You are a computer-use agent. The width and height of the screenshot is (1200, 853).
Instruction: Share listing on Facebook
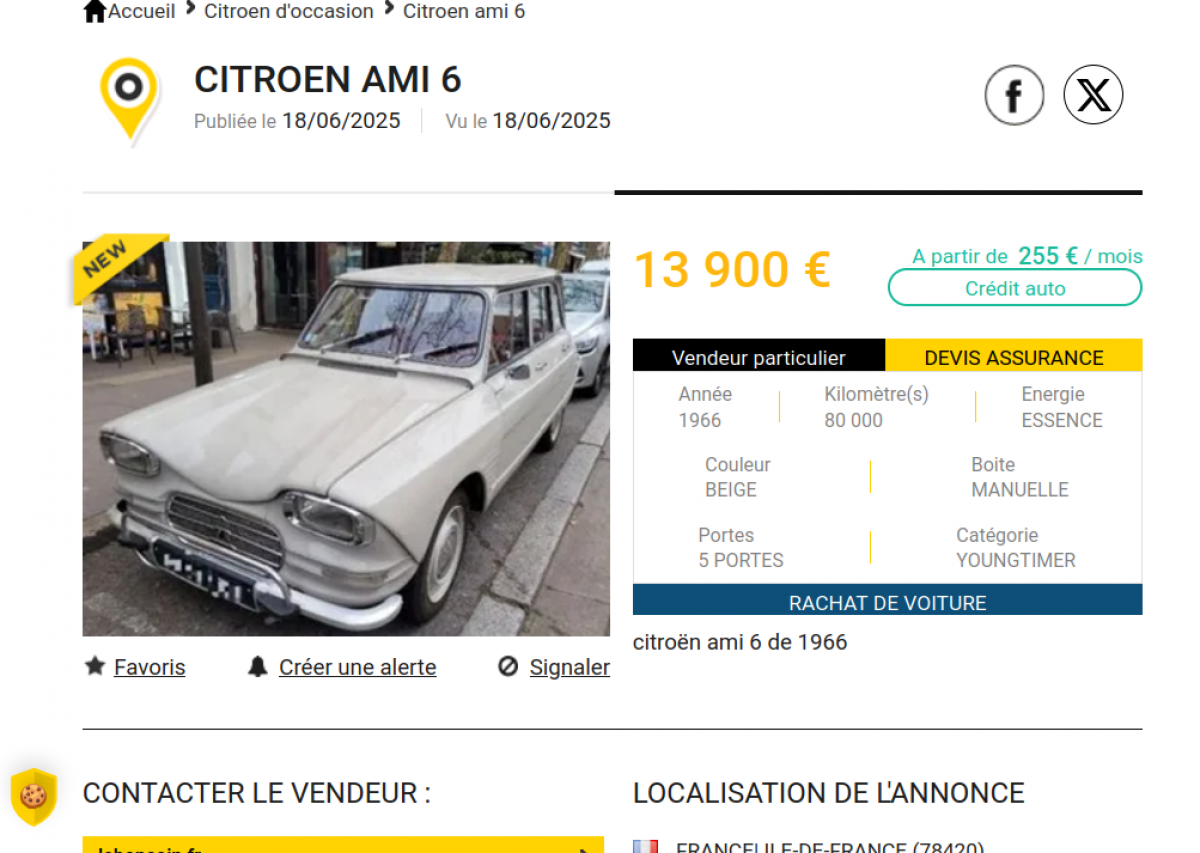1014,95
